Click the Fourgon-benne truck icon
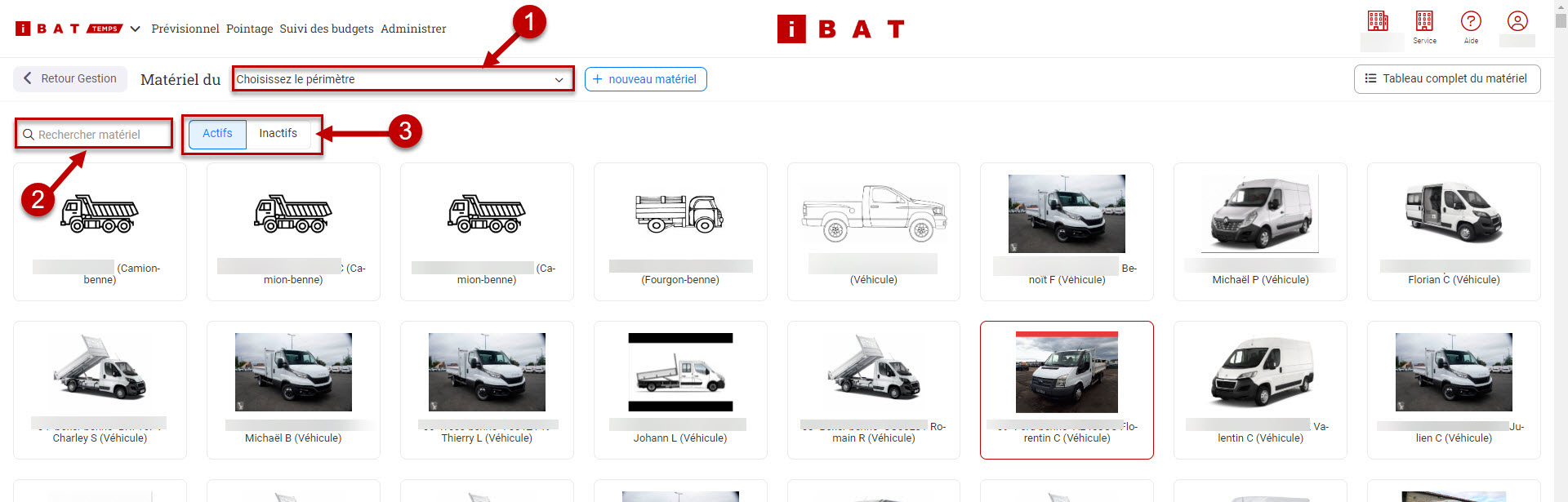1568x502 pixels. 679,214
